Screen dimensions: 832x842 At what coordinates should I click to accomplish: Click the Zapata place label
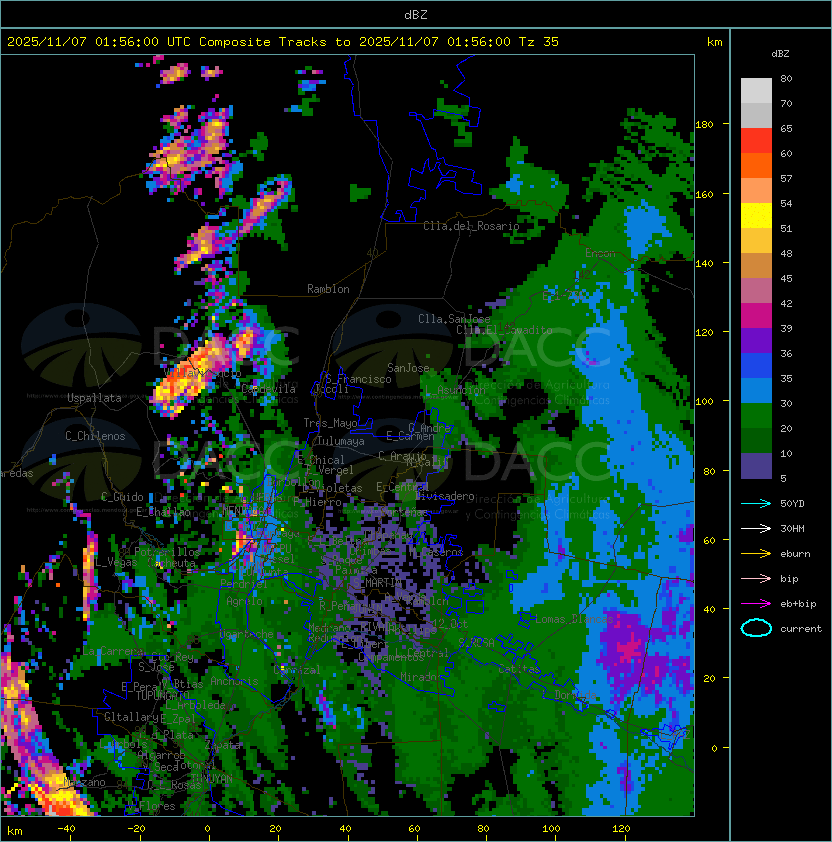[222, 745]
